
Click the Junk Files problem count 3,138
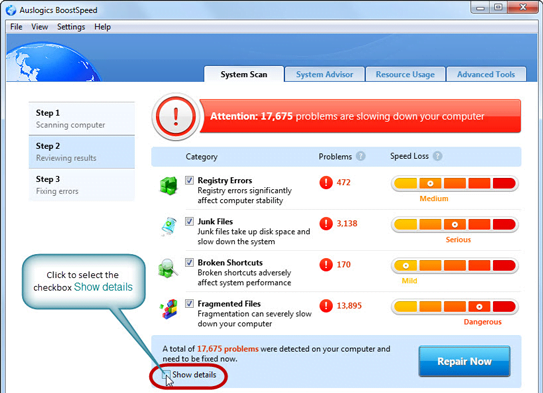(x=347, y=223)
